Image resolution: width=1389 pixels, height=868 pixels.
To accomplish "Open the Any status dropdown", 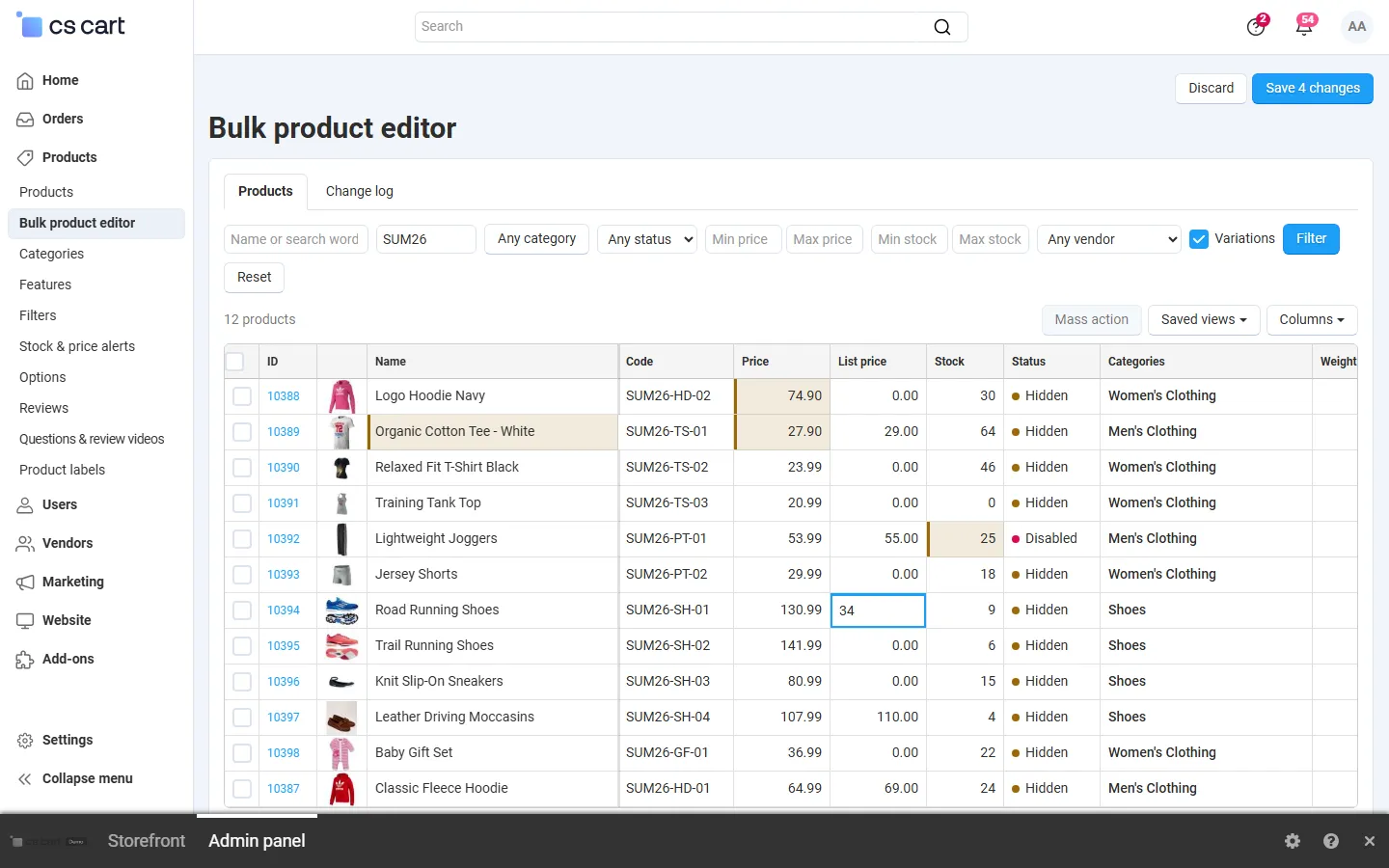I will [649, 239].
